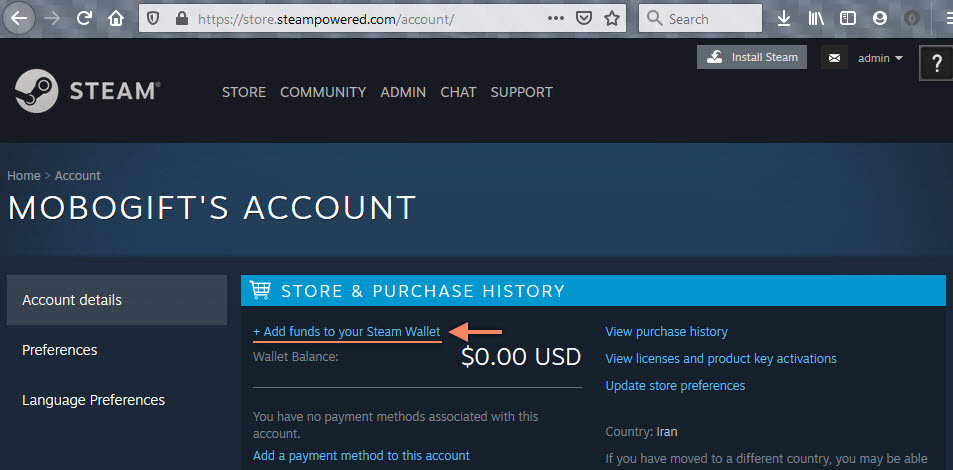Open page actions three-dot menu in address bar
The image size is (953, 470).
555,18
